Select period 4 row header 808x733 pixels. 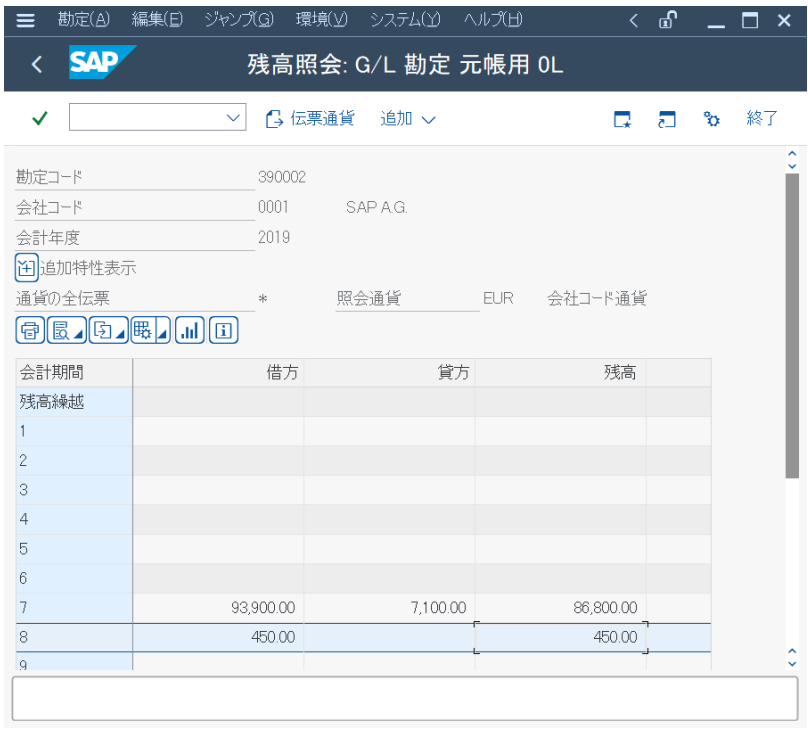pyautogui.click(x=74, y=519)
